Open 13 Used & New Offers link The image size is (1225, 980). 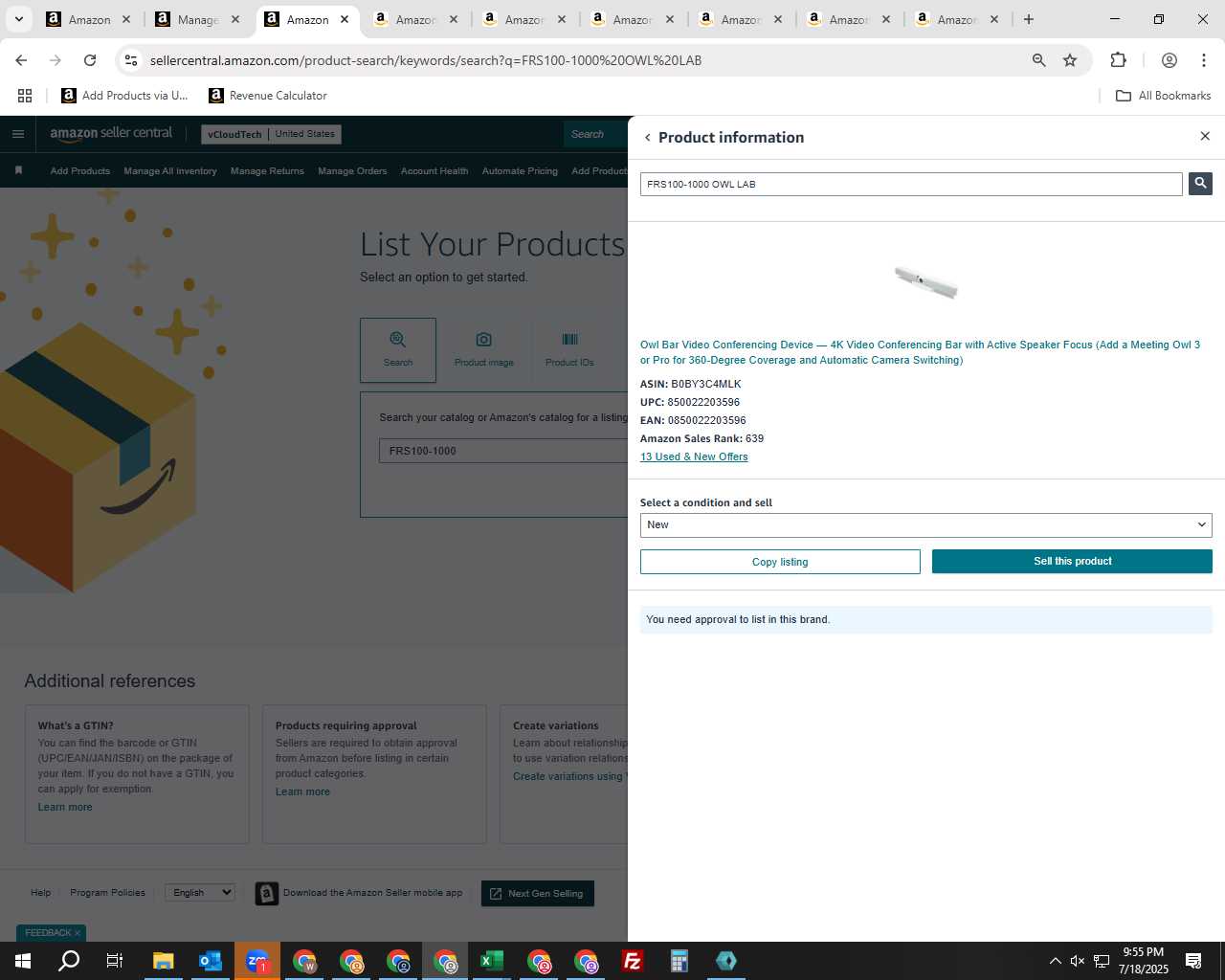[694, 457]
